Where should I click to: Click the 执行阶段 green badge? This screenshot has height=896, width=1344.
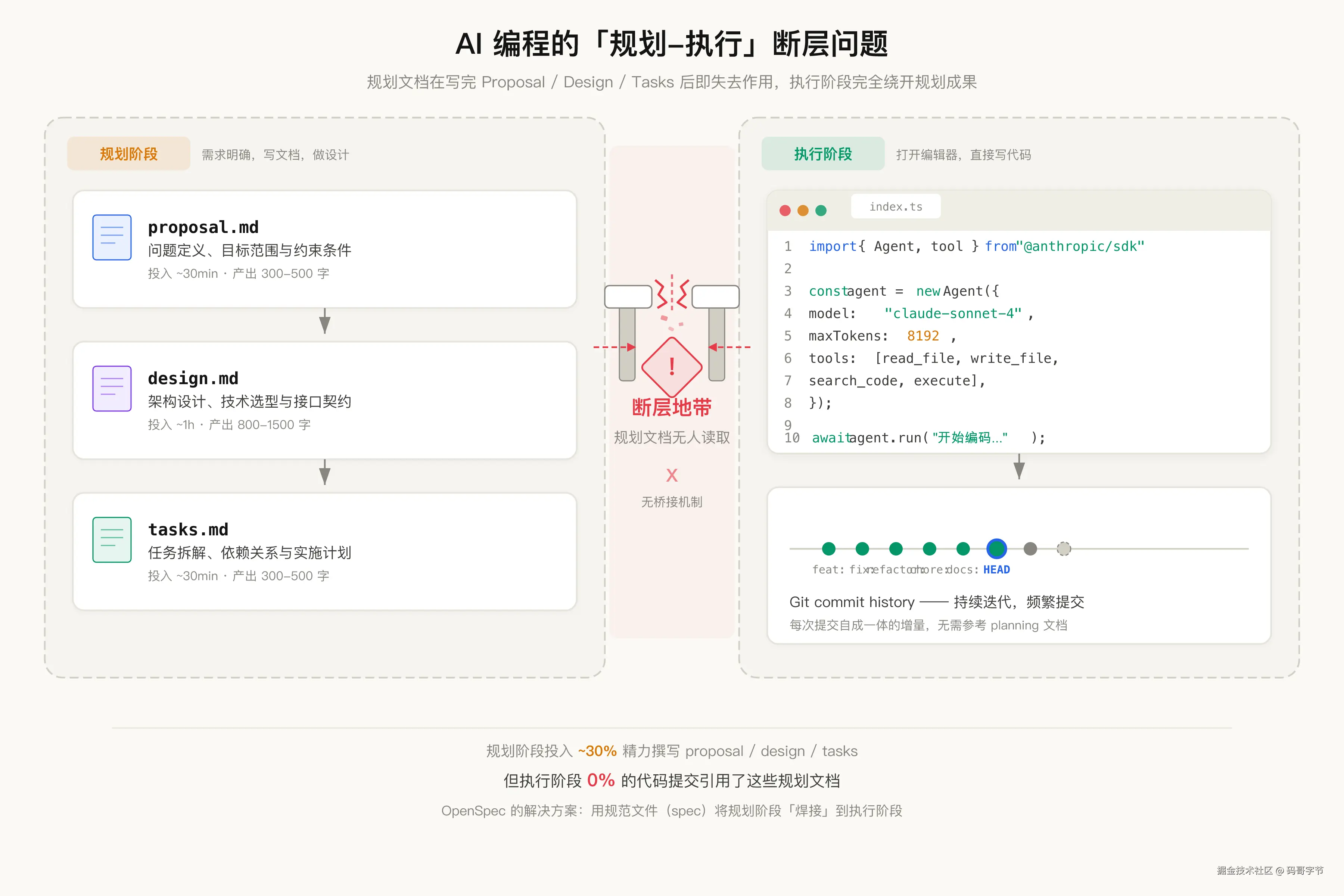coord(823,154)
